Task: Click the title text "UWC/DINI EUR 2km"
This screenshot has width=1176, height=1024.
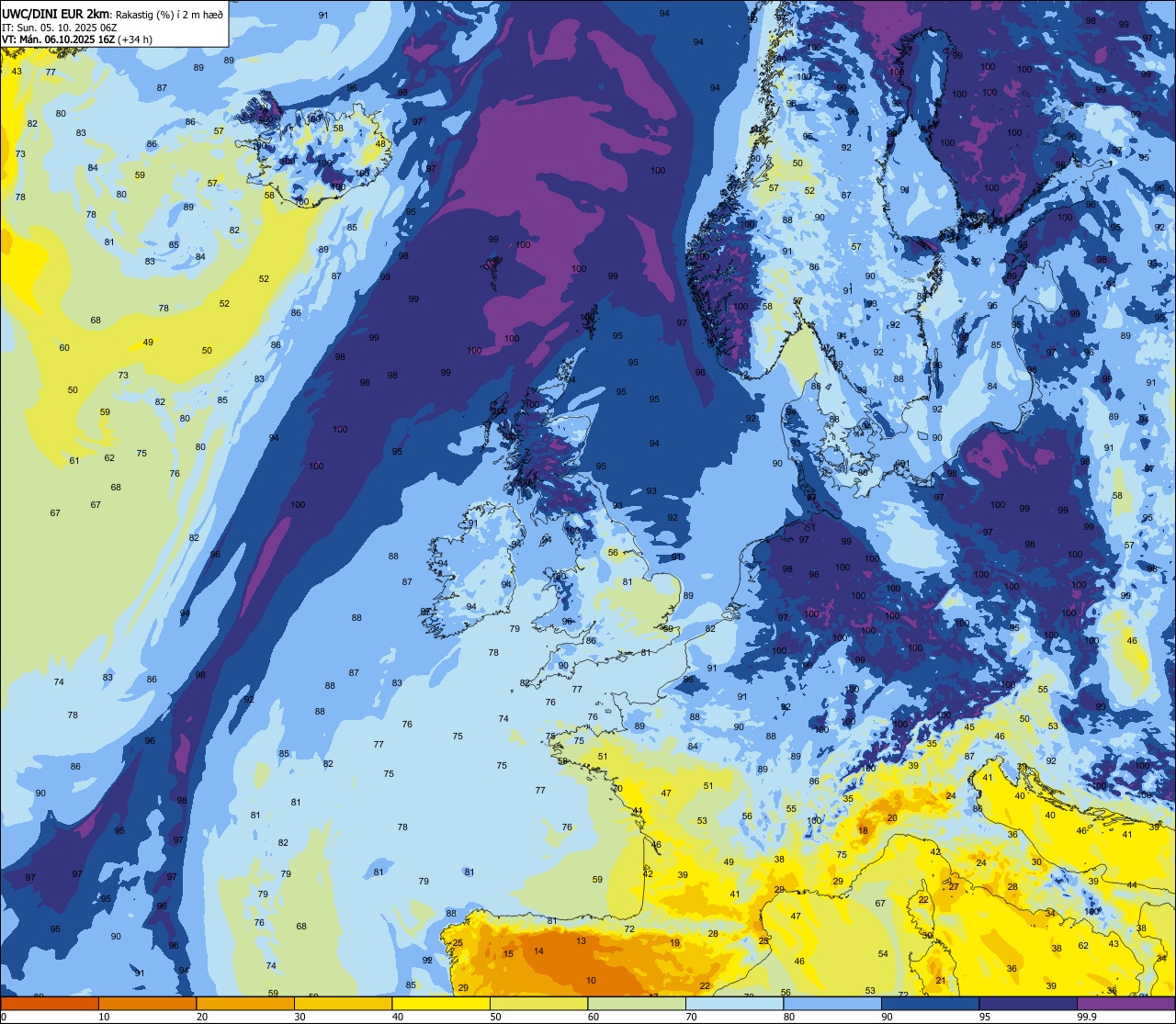Action: pyautogui.click(x=56, y=12)
